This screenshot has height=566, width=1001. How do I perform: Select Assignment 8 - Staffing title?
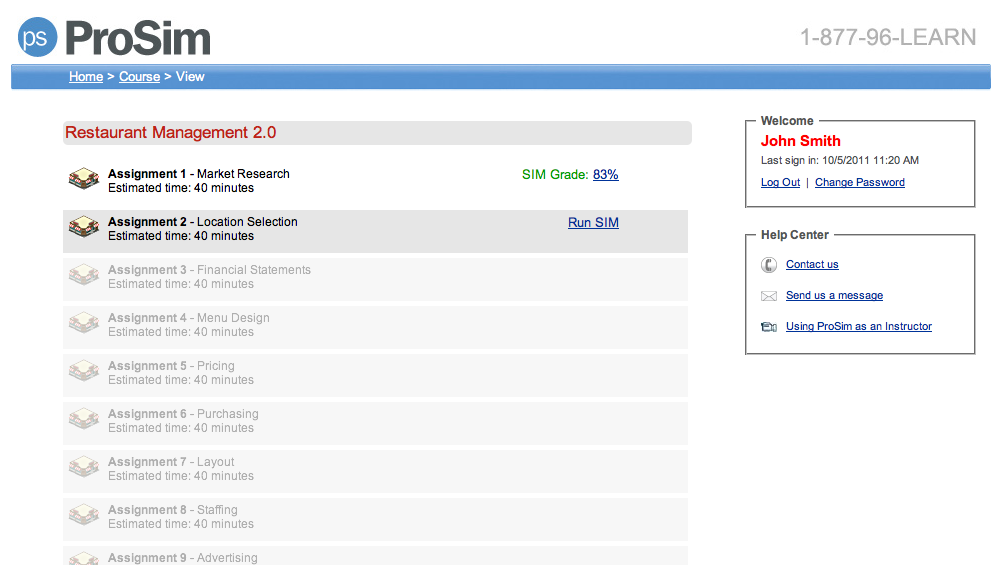172,510
